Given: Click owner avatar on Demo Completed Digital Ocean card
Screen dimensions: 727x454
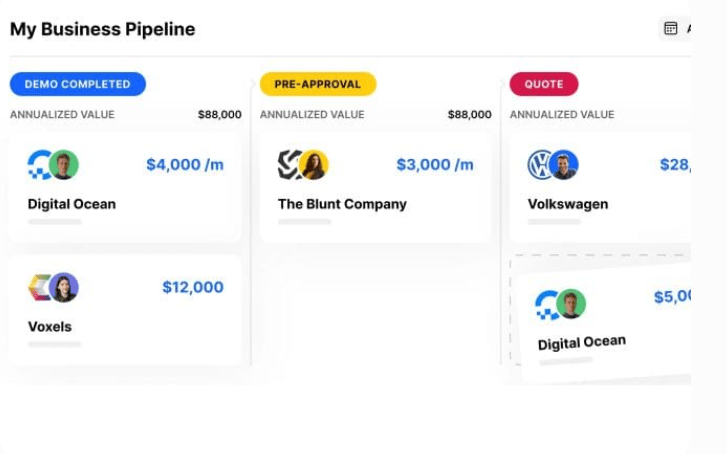Looking at the screenshot, I should (x=64, y=165).
